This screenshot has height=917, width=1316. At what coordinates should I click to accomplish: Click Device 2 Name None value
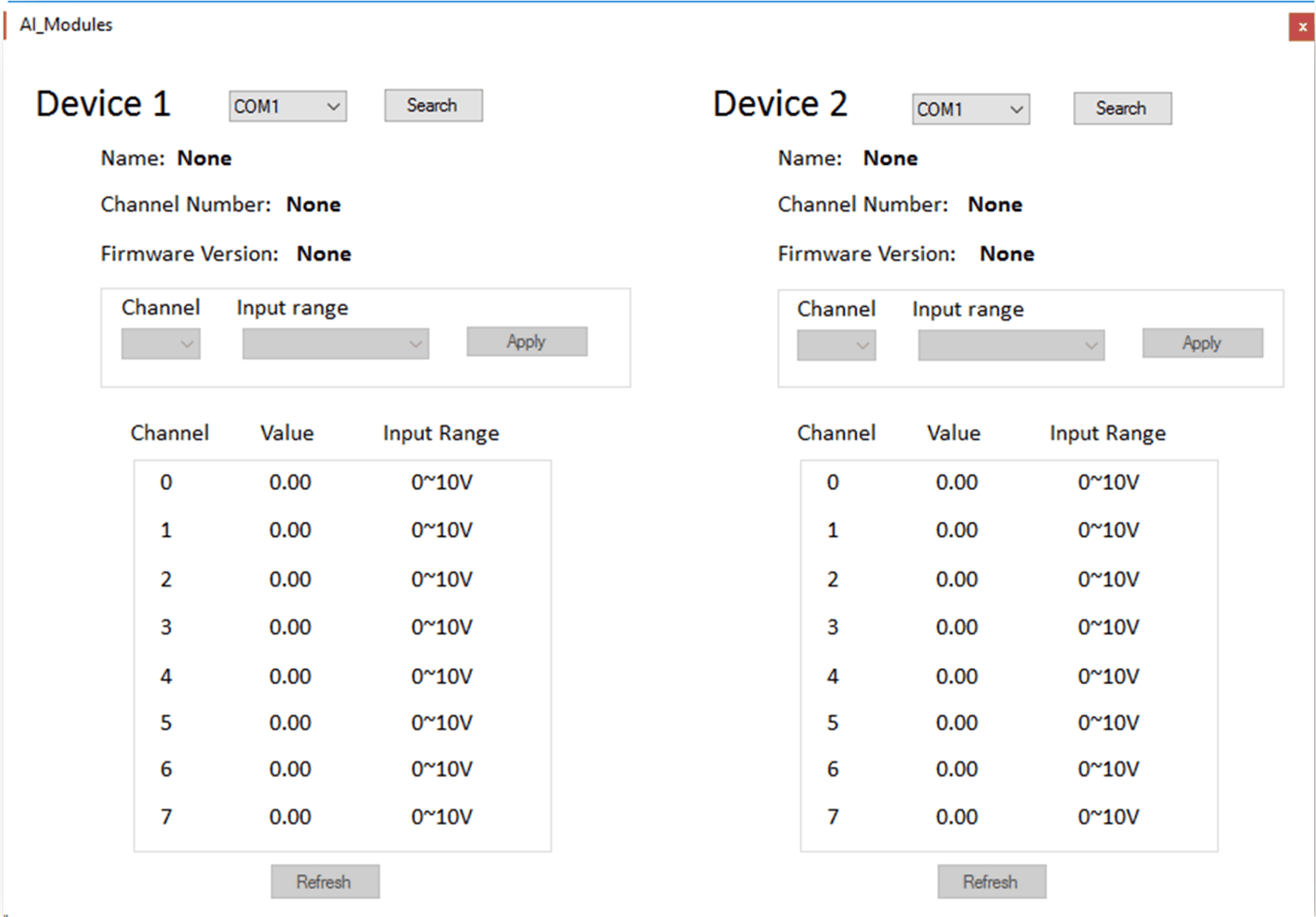coord(890,158)
